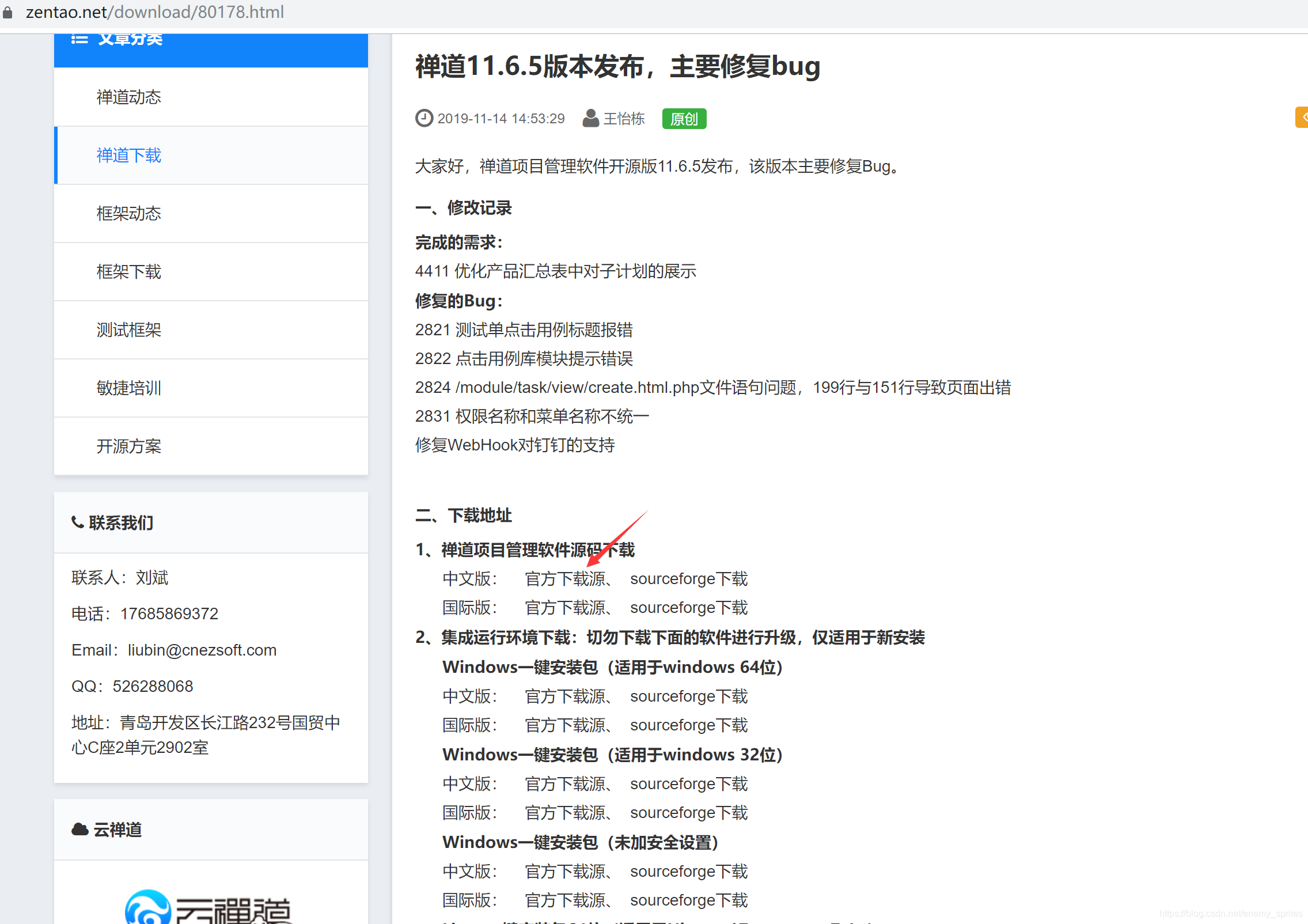Click the line 修复WebHook对钉钉的支持

click(515, 445)
